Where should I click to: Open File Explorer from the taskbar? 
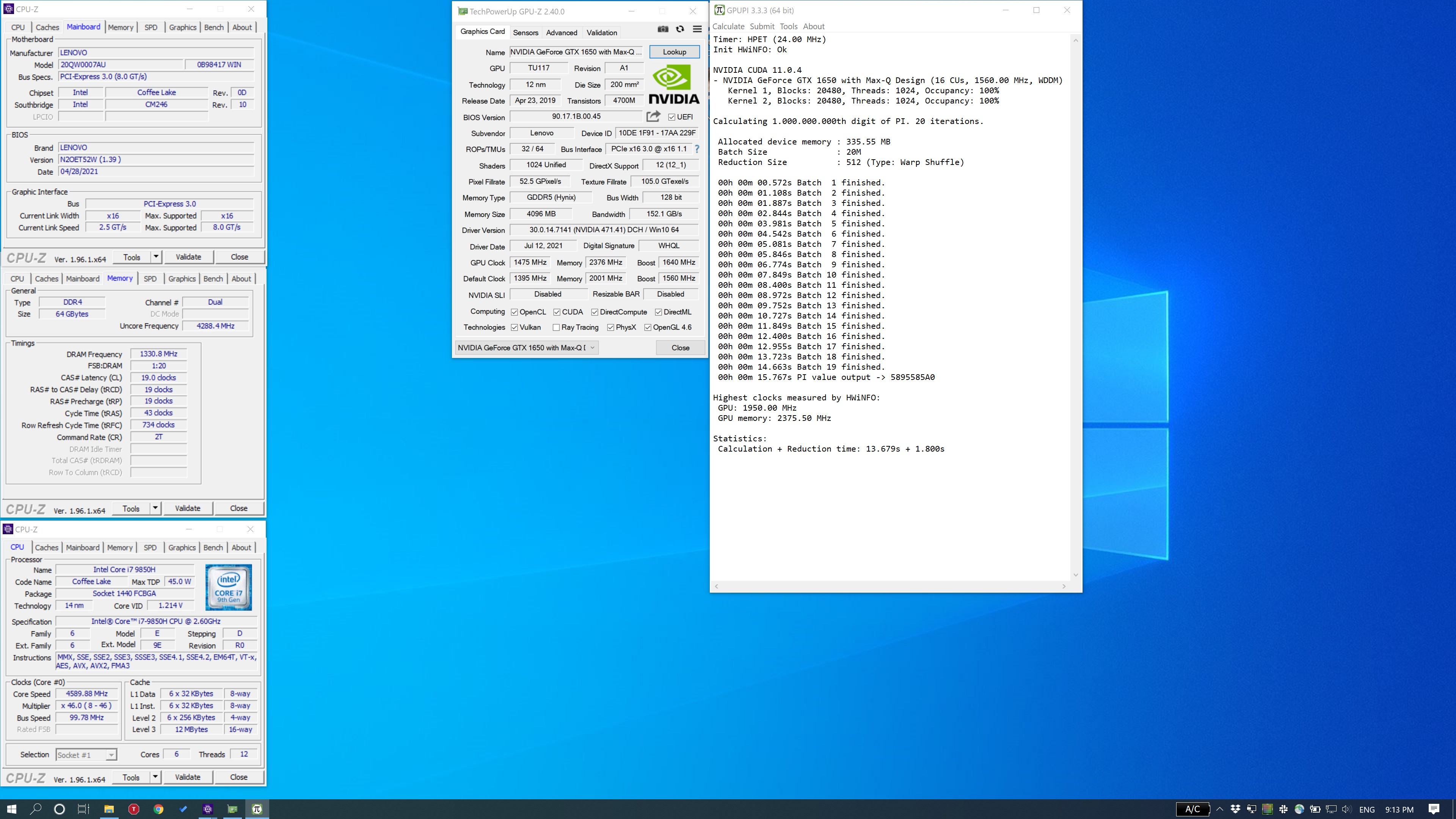(x=109, y=809)
